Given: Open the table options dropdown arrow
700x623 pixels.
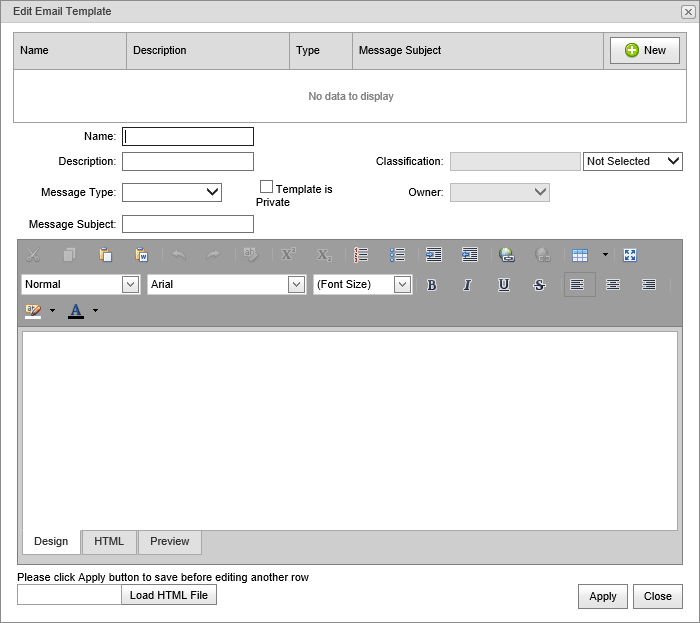Looking at the screenshot, I should click(x=605, y=255).
